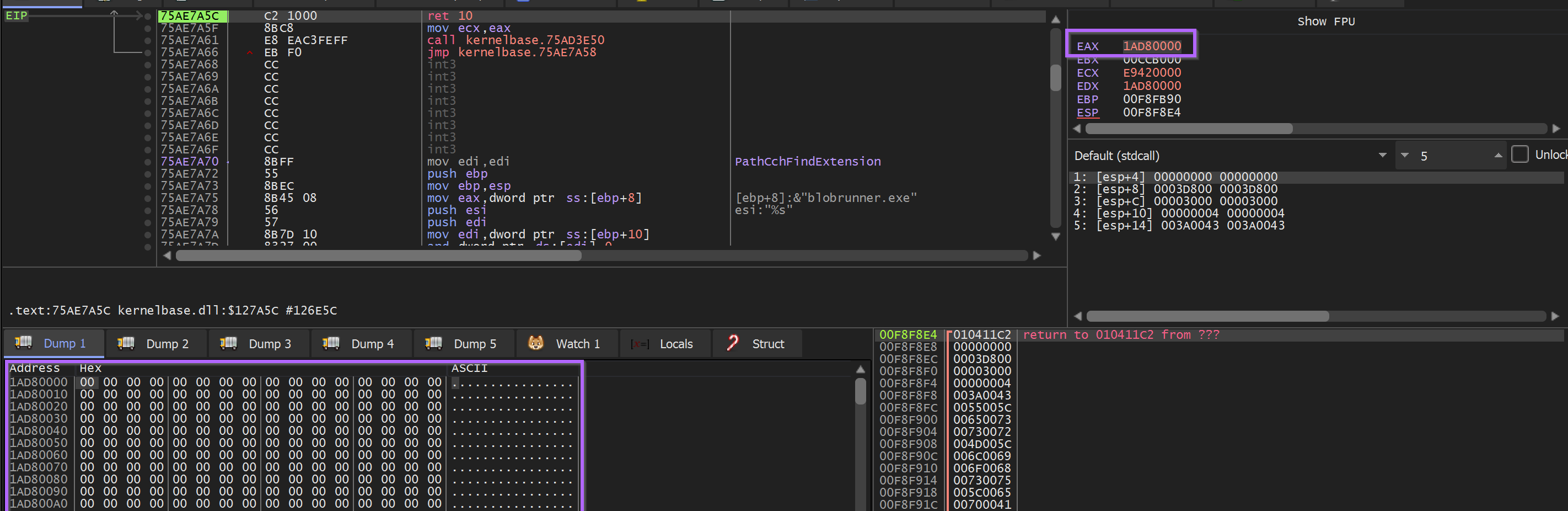Increase the argument count with the up arrow
The image size is (1568, 511).
pos(1497,155)
